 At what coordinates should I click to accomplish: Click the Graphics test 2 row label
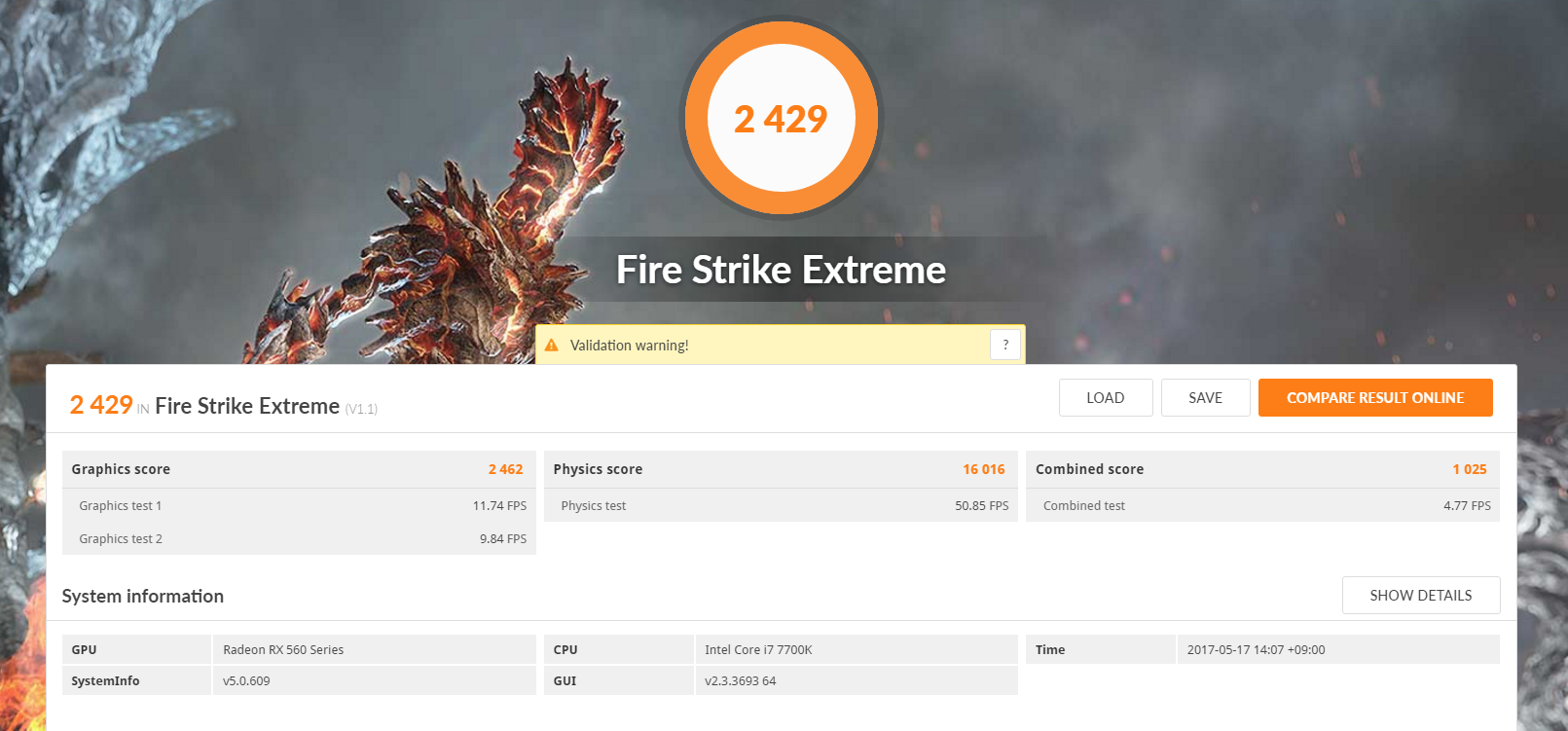121,538
